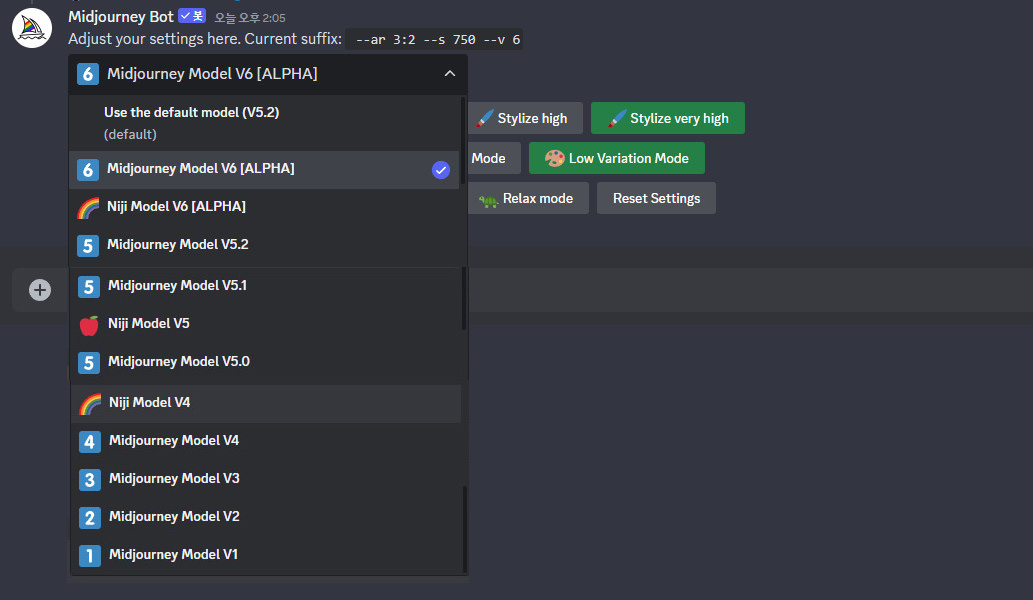Click the plus attachment icon in message bar
This screenshot has height=600, width=1033.
(40, 290)
